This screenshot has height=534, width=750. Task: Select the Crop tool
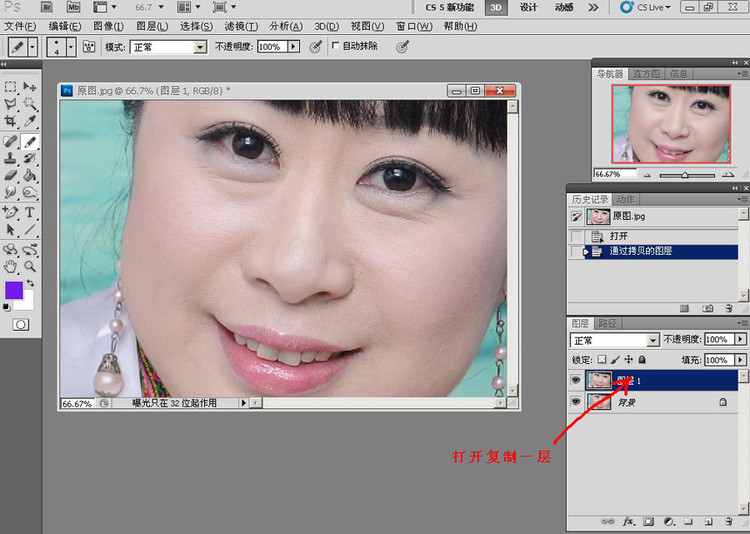coord(10,121)
